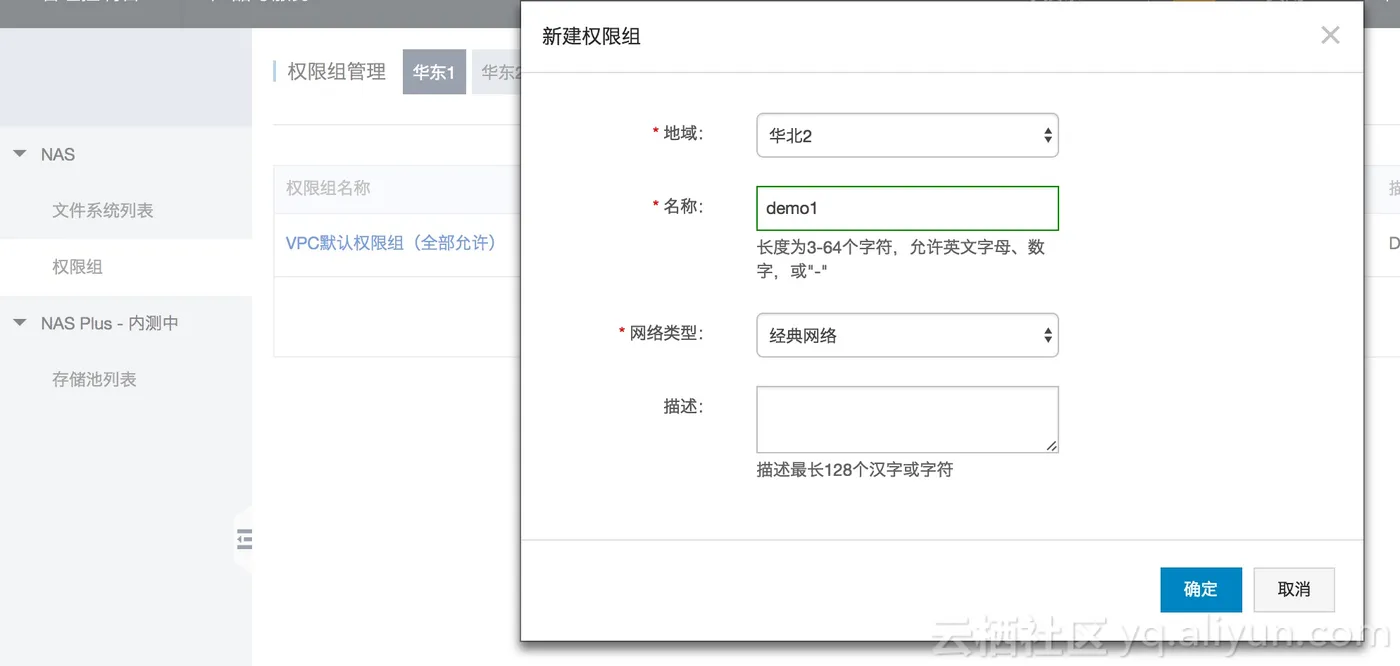The image size is (1400, 666).
Task: Click the 权限组名称 column header
Action: 328,188
